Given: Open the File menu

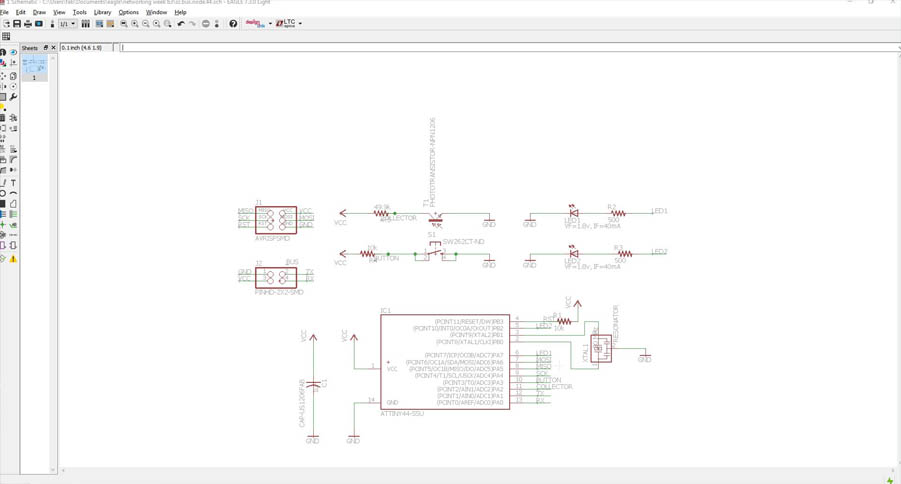Looking at the screenshot, I should tap(4, 12).
